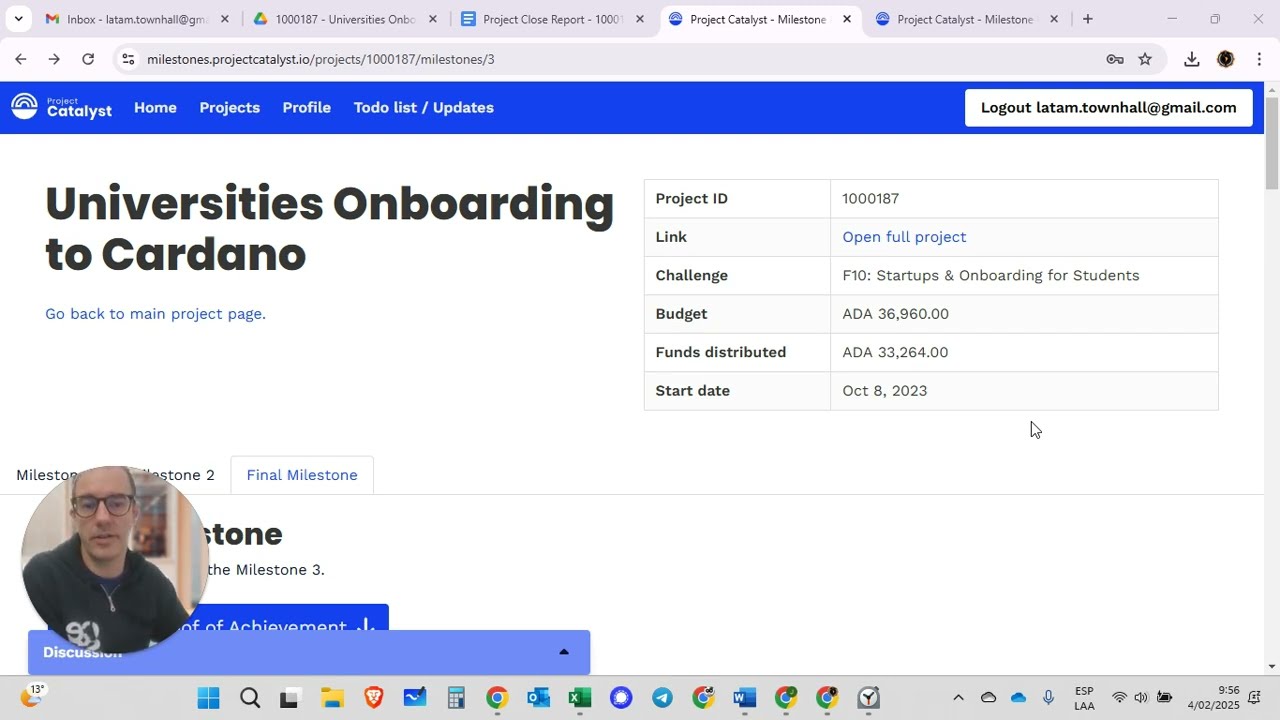Open Windows taskbar search
Image resolution: width=1280 pixels, height=720 pixels.
250,697
